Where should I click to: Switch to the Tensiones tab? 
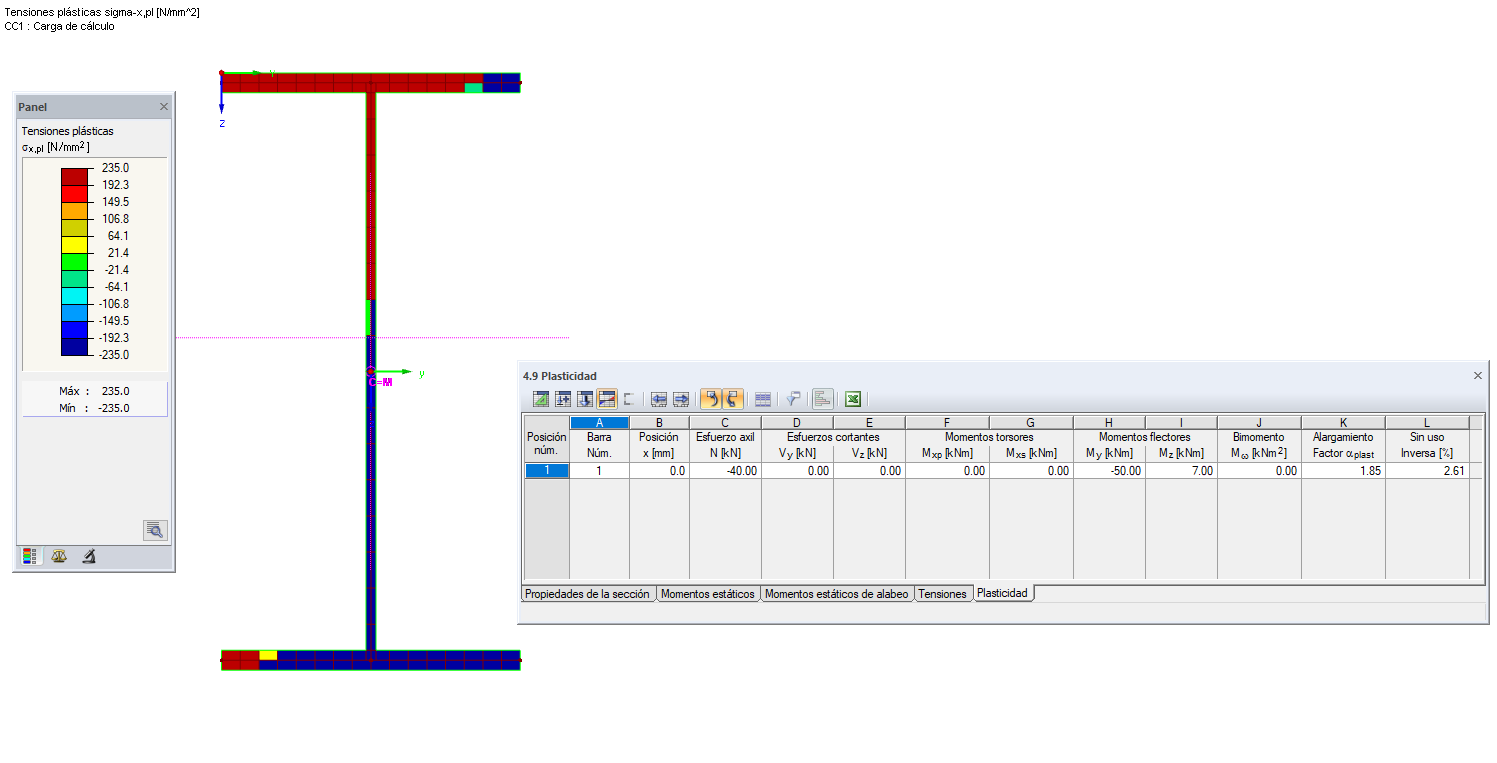coord(943,593)
